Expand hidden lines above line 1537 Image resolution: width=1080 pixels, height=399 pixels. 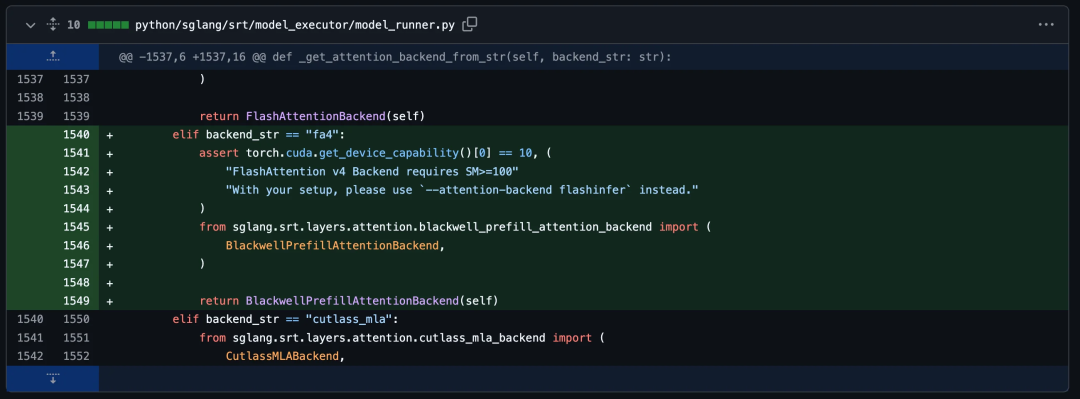pos(53,57)
